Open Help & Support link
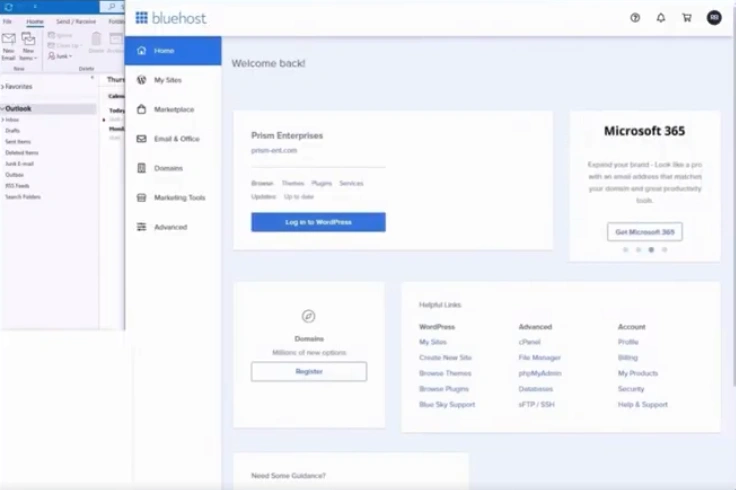 643,404
